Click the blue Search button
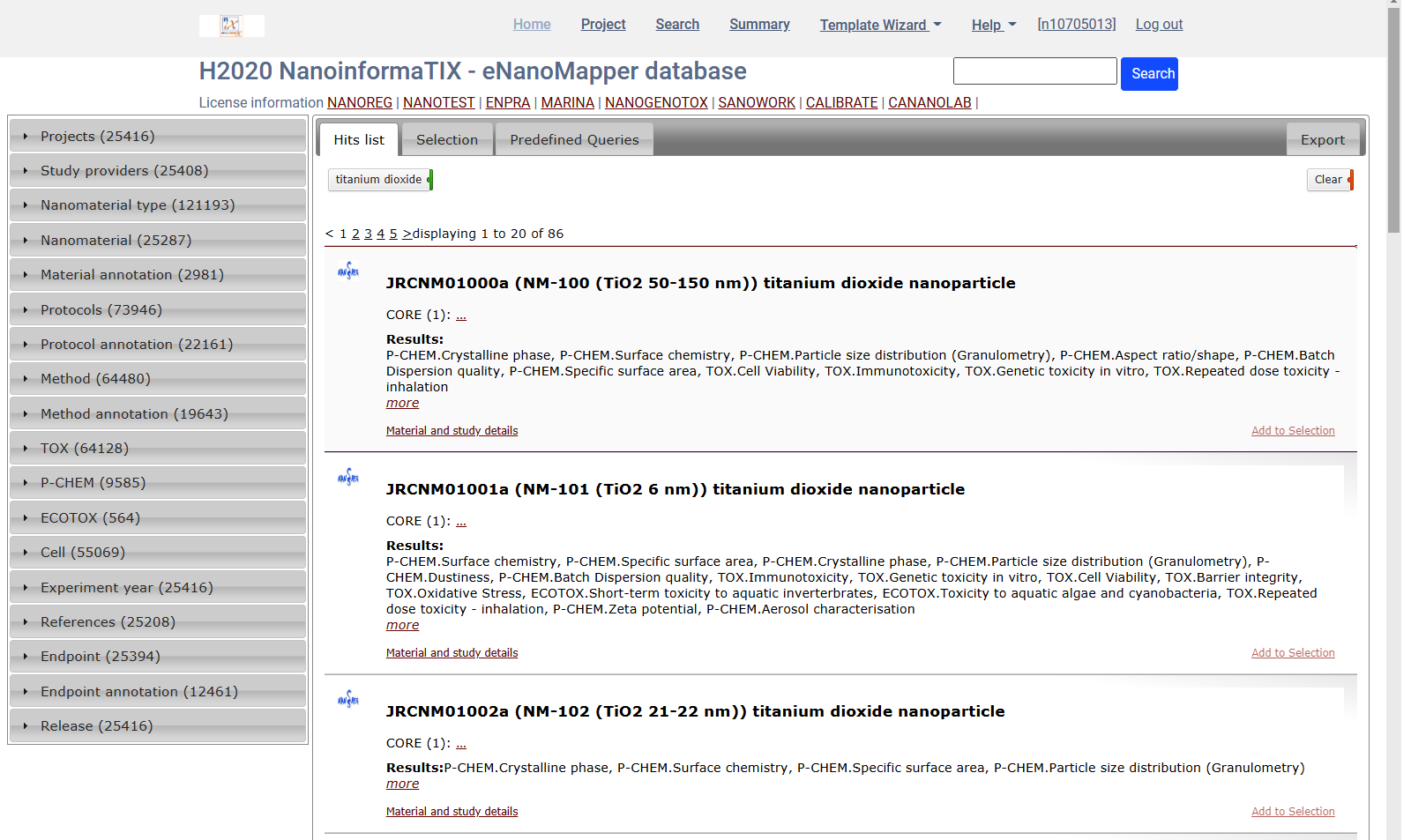1411x840 pixels. click(1149, 74)
